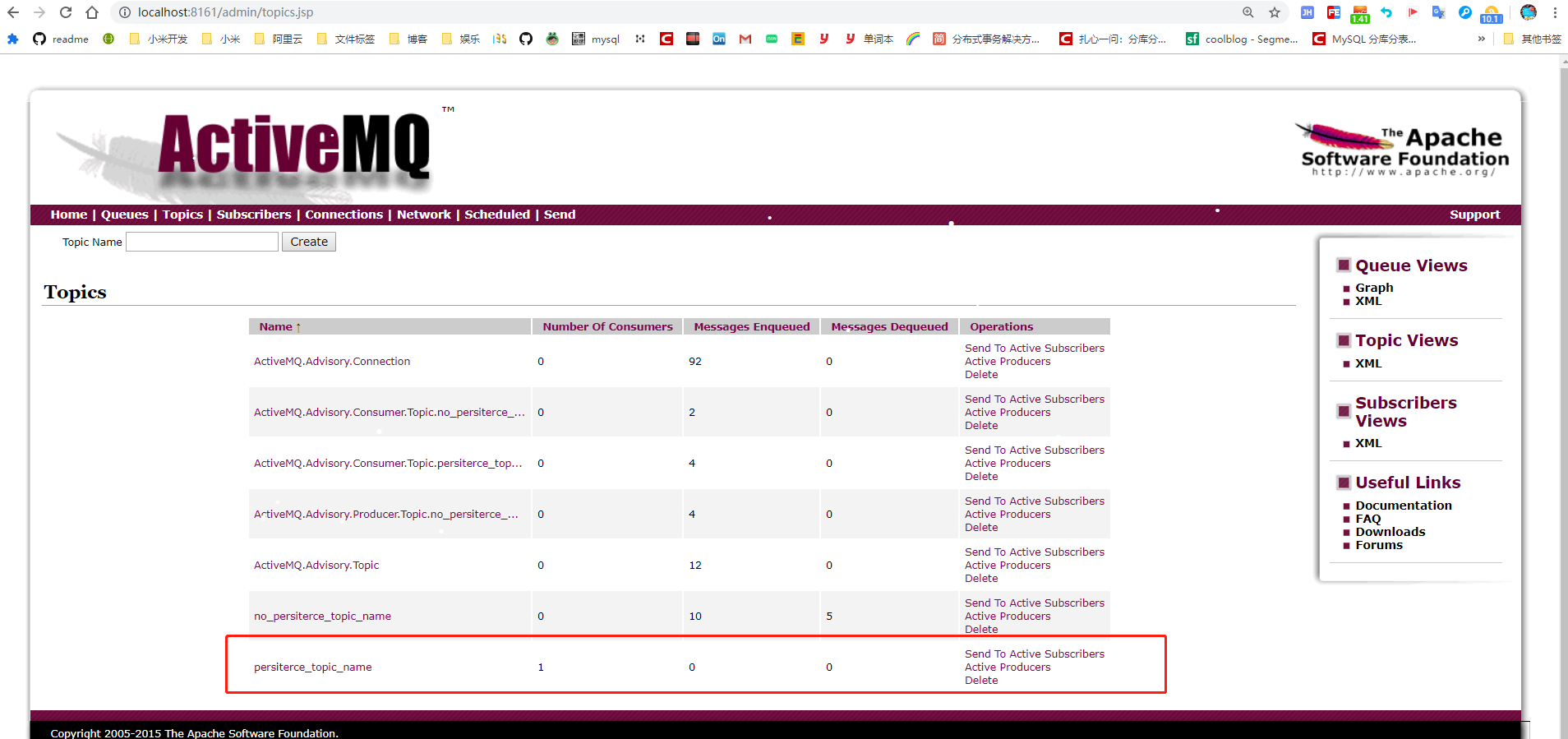1568x739 pixels.
Task: Go back using browser back arrow
Action: click(13, 12)
